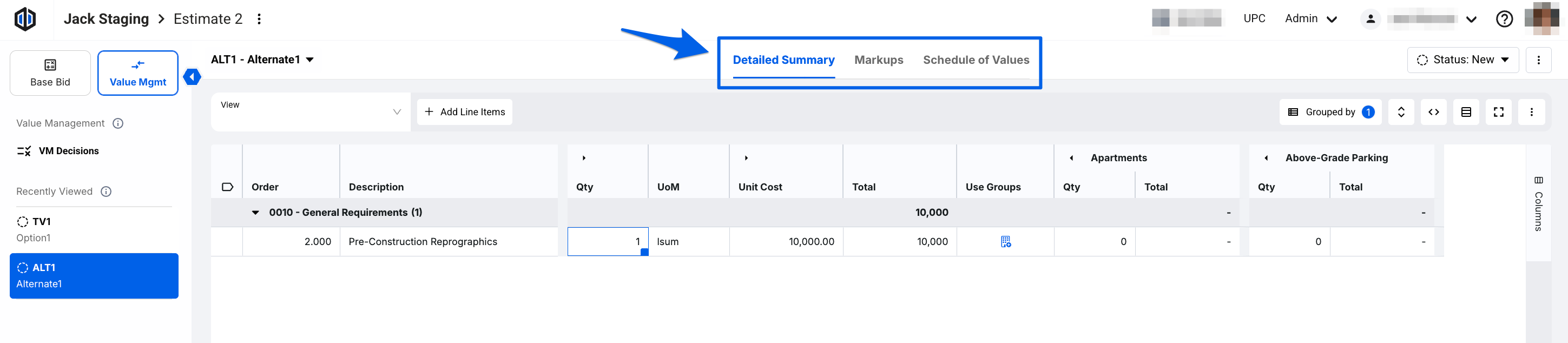Image resolution: width=1568 pixels, height=343 pixels.
Task: Open the help question mark icon
Action: coord(1504,19)
